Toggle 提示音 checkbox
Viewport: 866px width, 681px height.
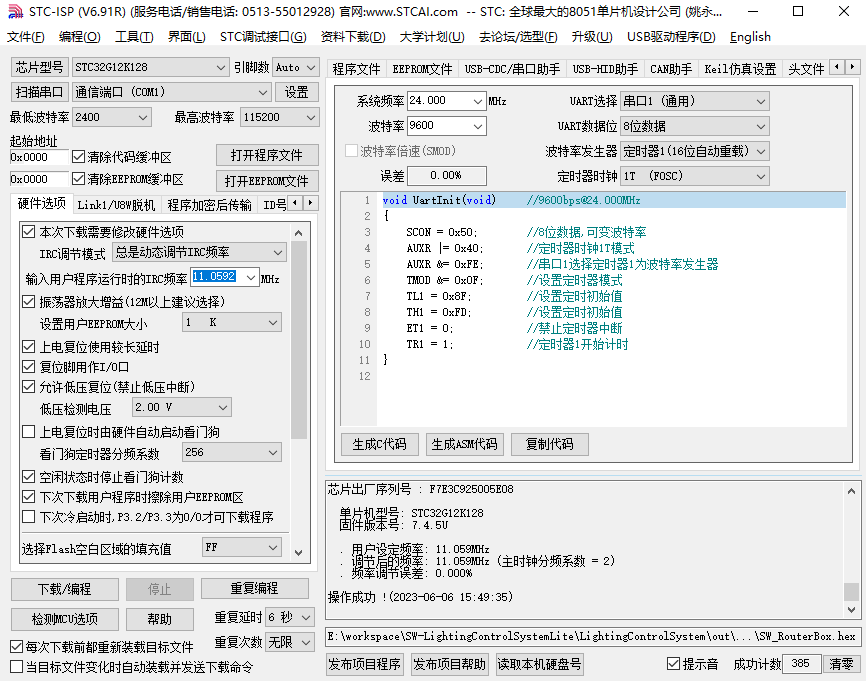click(x=673, y=664)
